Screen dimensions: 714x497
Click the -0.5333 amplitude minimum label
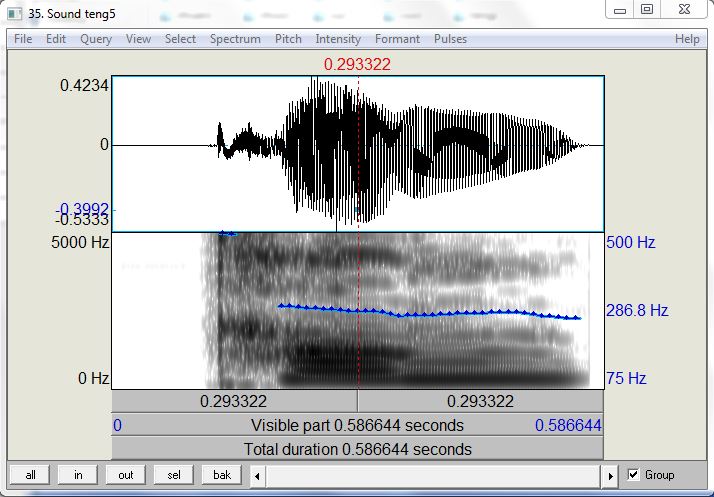pyautogui.click(x=82, y=220)
